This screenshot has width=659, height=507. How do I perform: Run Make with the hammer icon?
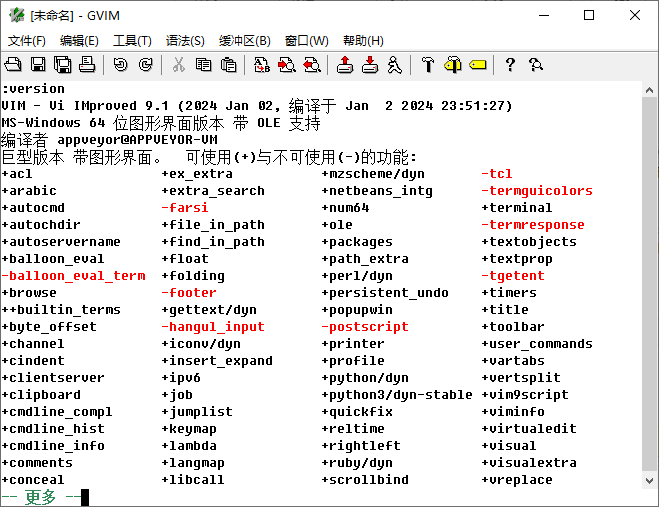coord(427,65)
